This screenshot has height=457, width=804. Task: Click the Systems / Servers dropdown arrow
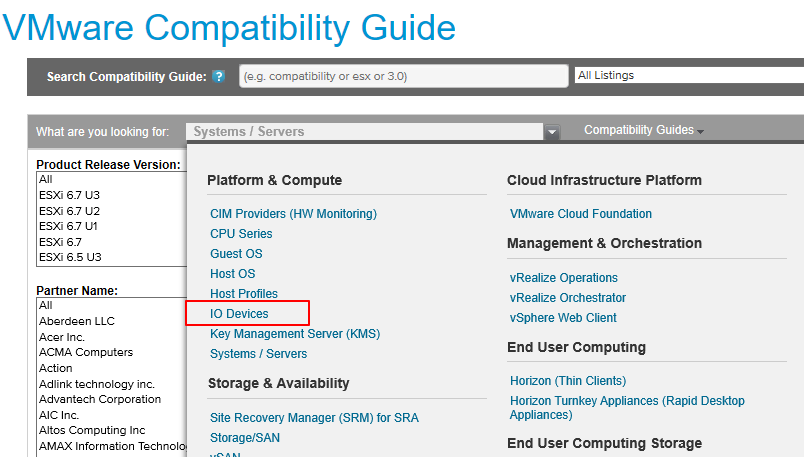[552, 132]
